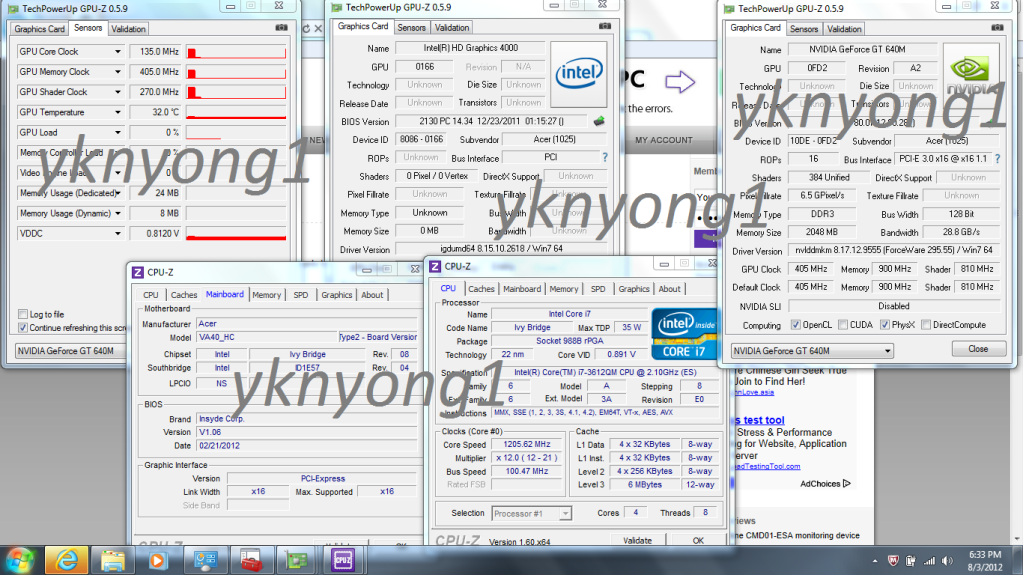
Task: Open the GPU-Z green chip taskbar icon
Action: point(297,561)
